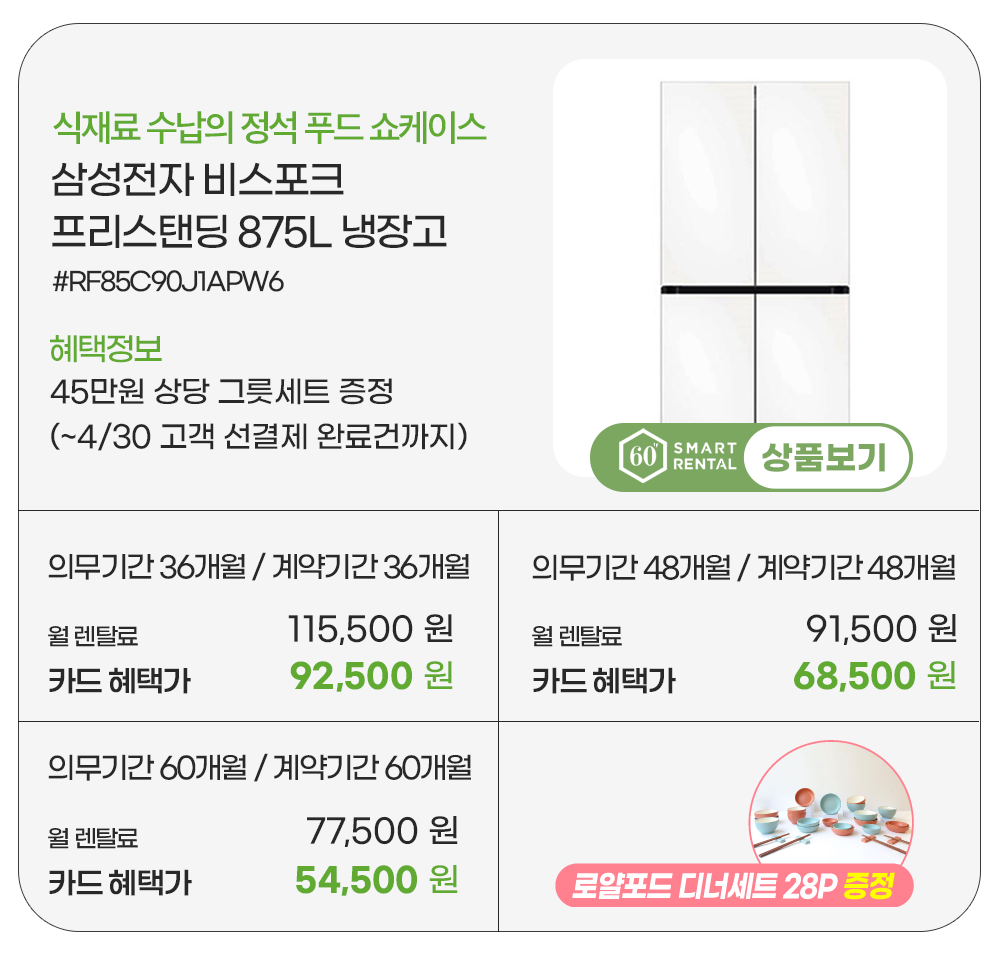Click the 삼성전자 비스포크 product title
This screenshot has width=1000, height=956.
pyautogui.click(x=197, y=184)
